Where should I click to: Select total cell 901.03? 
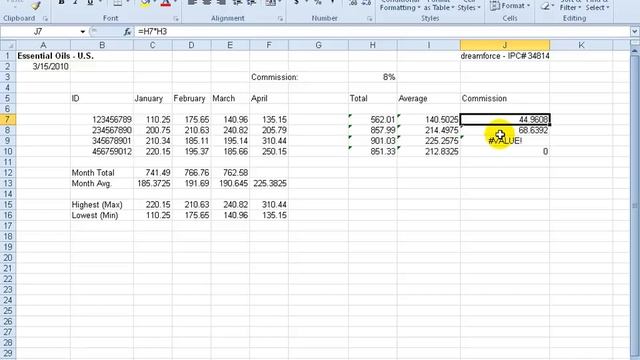click(x=373, y=141)
